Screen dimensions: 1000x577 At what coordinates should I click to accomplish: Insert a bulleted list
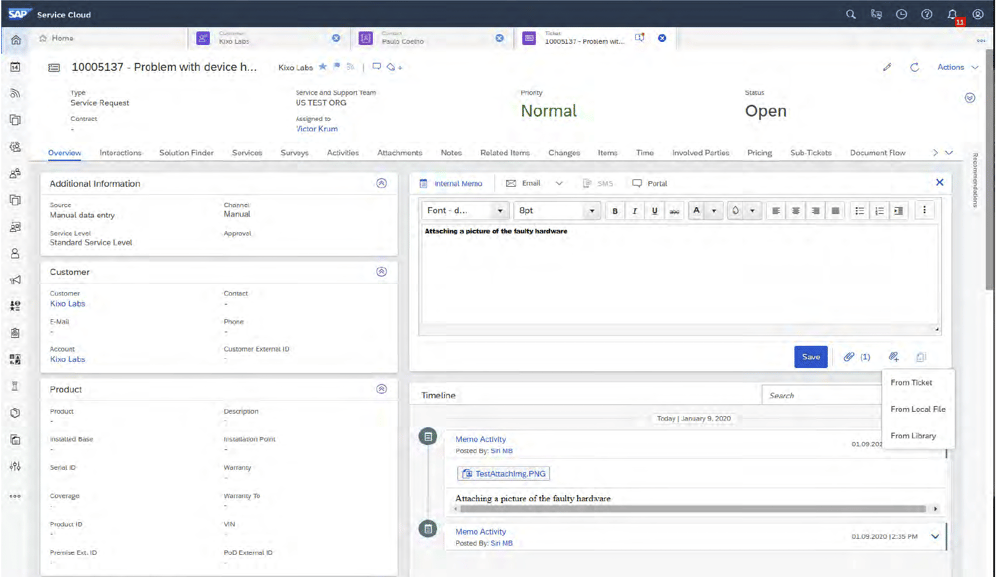(x=860, y=211)
